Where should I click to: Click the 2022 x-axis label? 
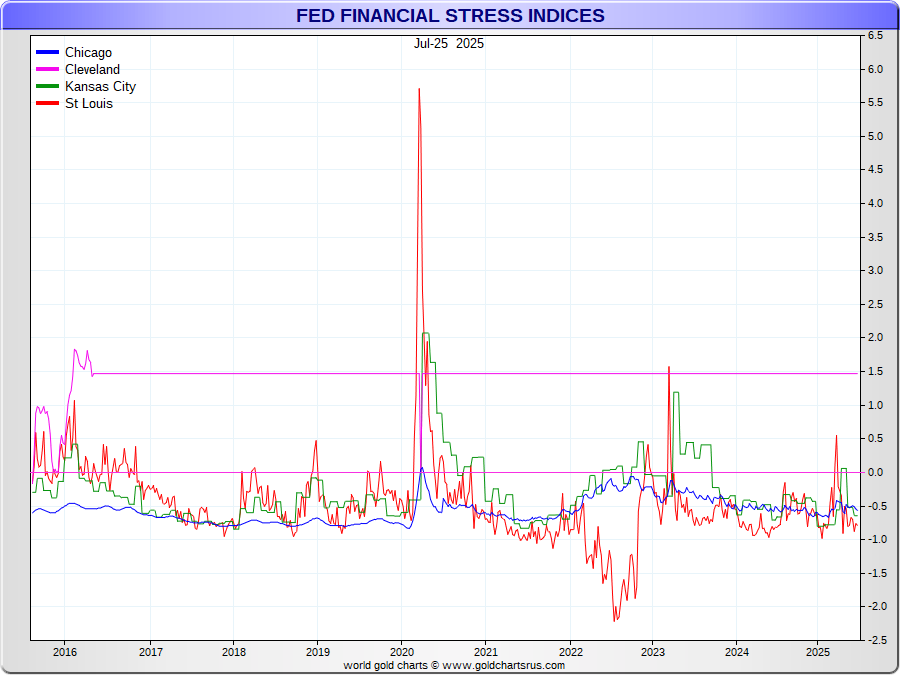click(x=569, y=652)
